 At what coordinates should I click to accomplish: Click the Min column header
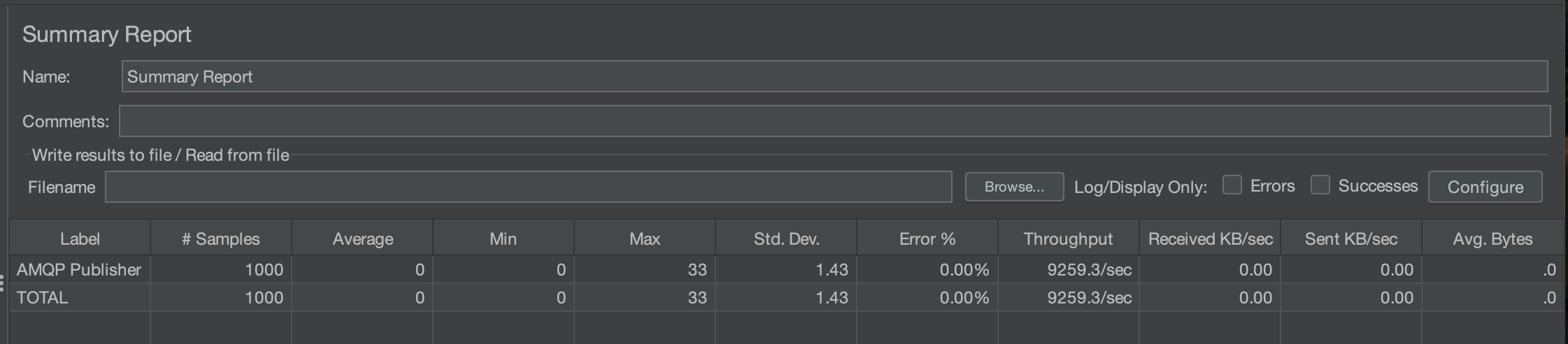tap(504, 238)
